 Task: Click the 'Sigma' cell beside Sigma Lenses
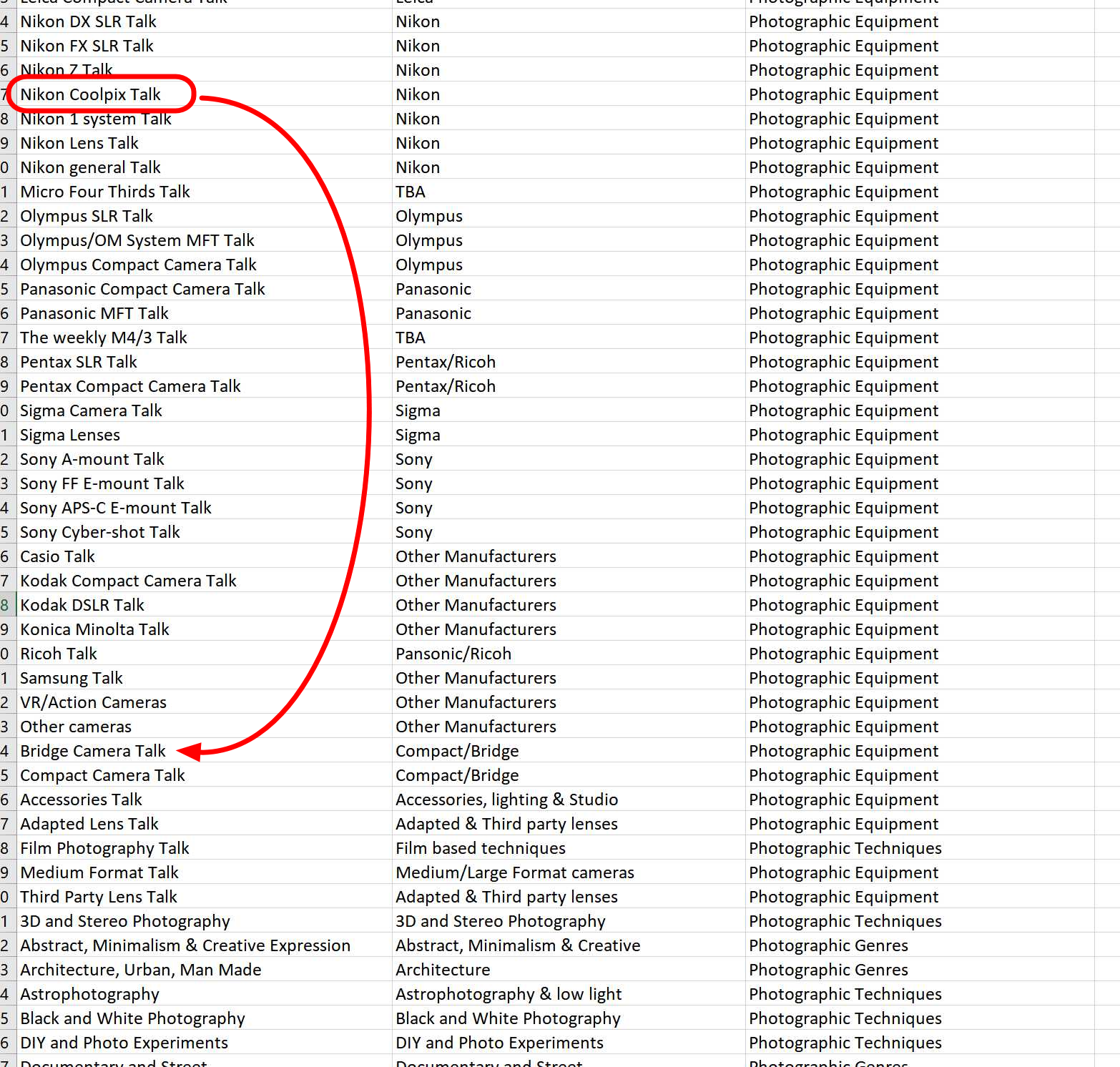coord(569,435)
